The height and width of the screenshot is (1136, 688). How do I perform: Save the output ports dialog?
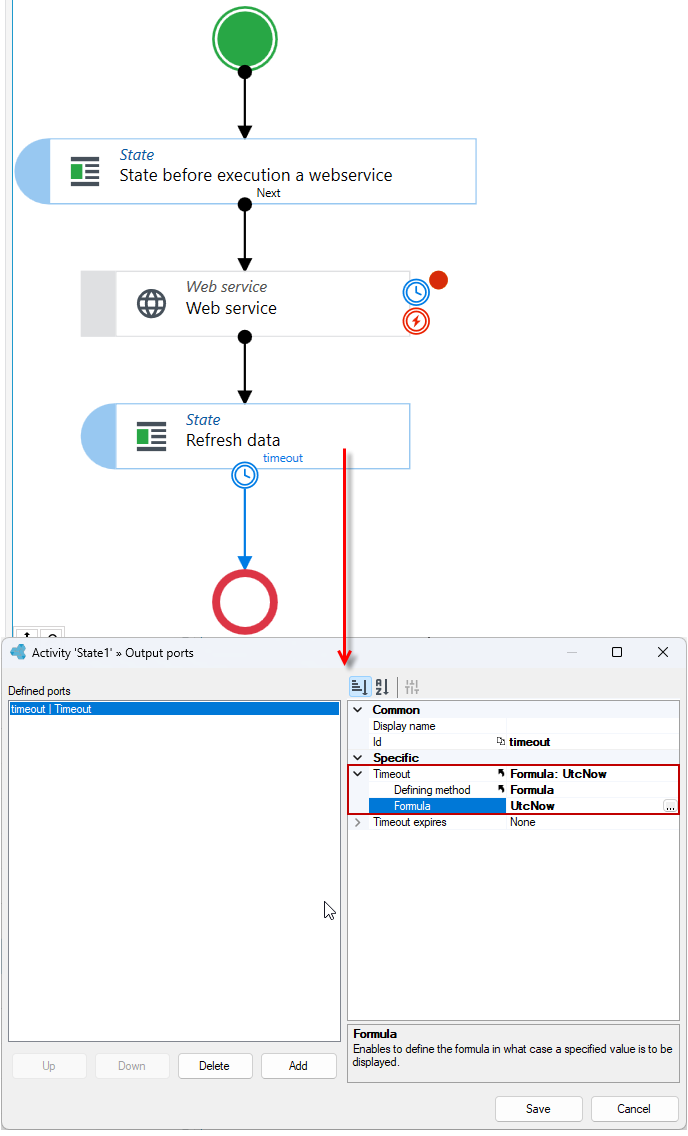pos(538,1108)
